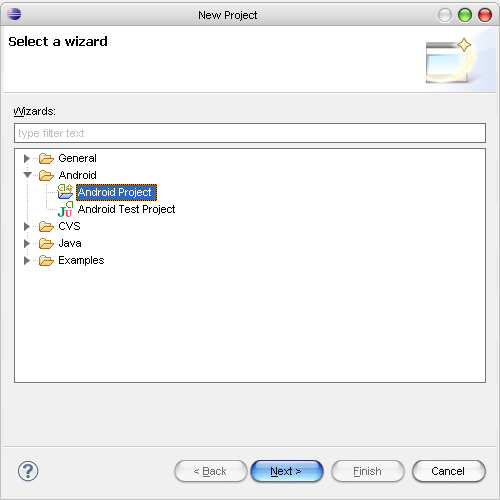Viewport: 500px width, 500px height.
Task: Click the Java folder icon
Action: click(x=46, y=243)
